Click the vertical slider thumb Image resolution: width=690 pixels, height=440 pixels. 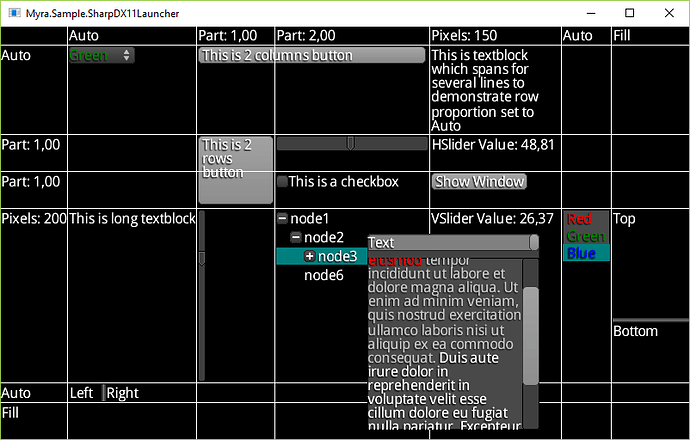pyautogui.click(x=202, y=258)
